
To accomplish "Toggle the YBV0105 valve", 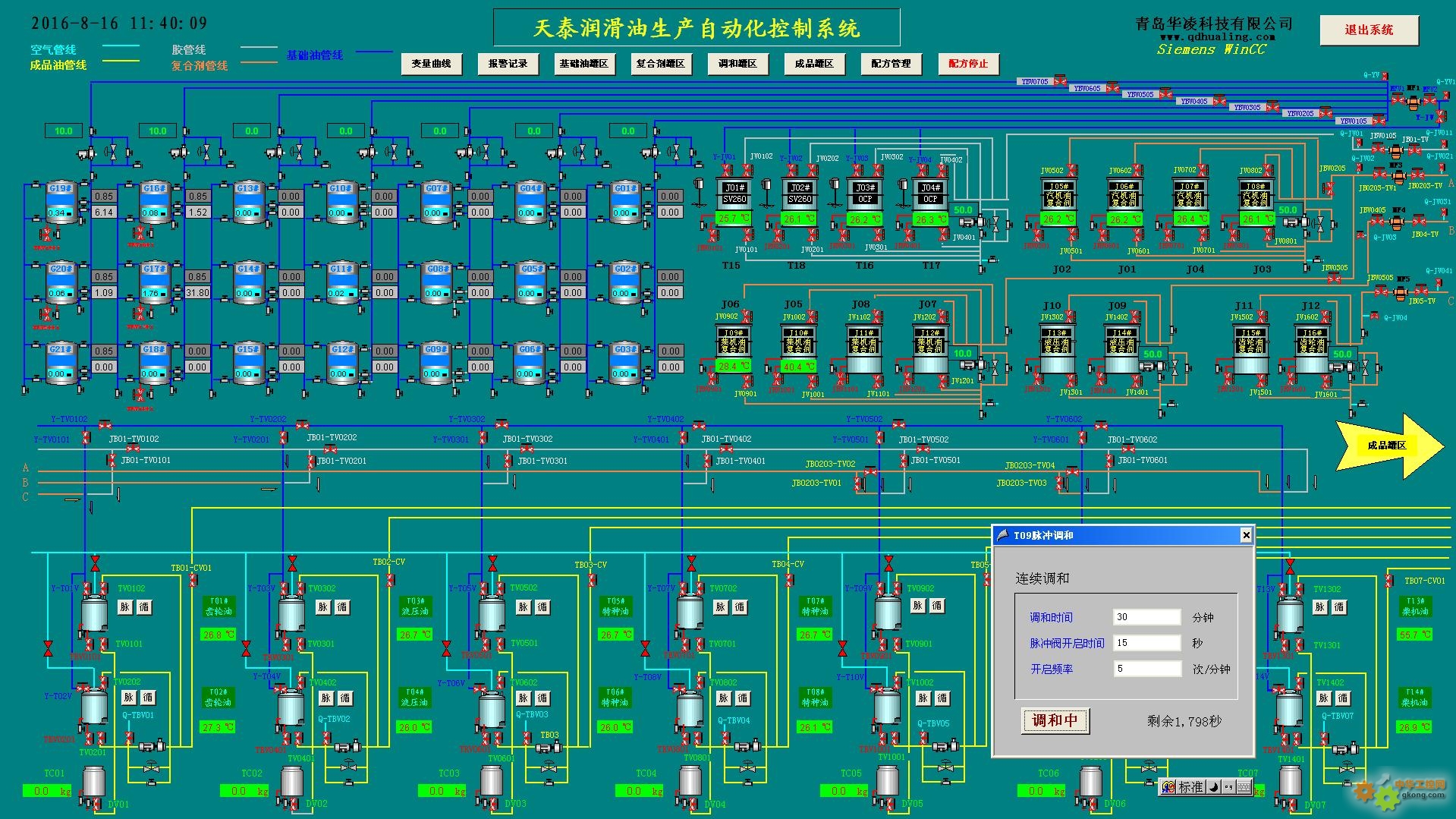I will pos(1379,121).
